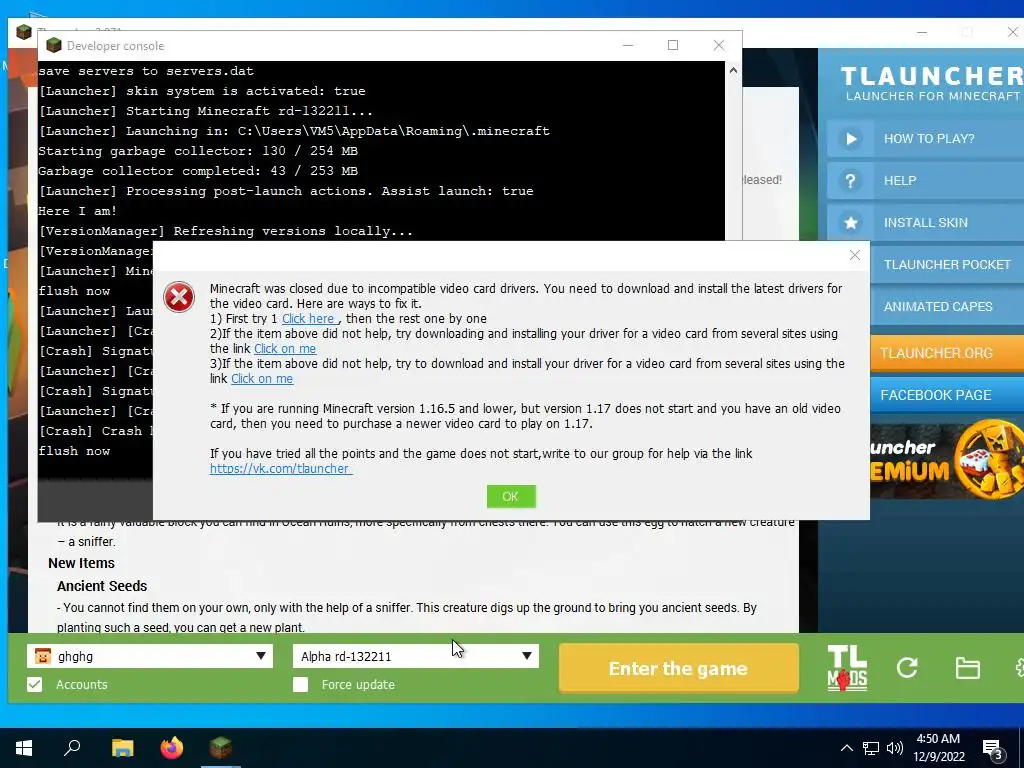Minimize the Developer console window
1024x768 pixels.
628,45
